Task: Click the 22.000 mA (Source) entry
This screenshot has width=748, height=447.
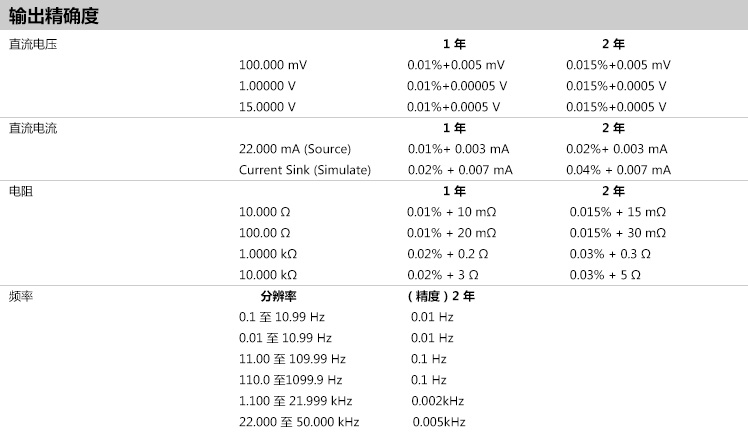Action: point(295,149)
